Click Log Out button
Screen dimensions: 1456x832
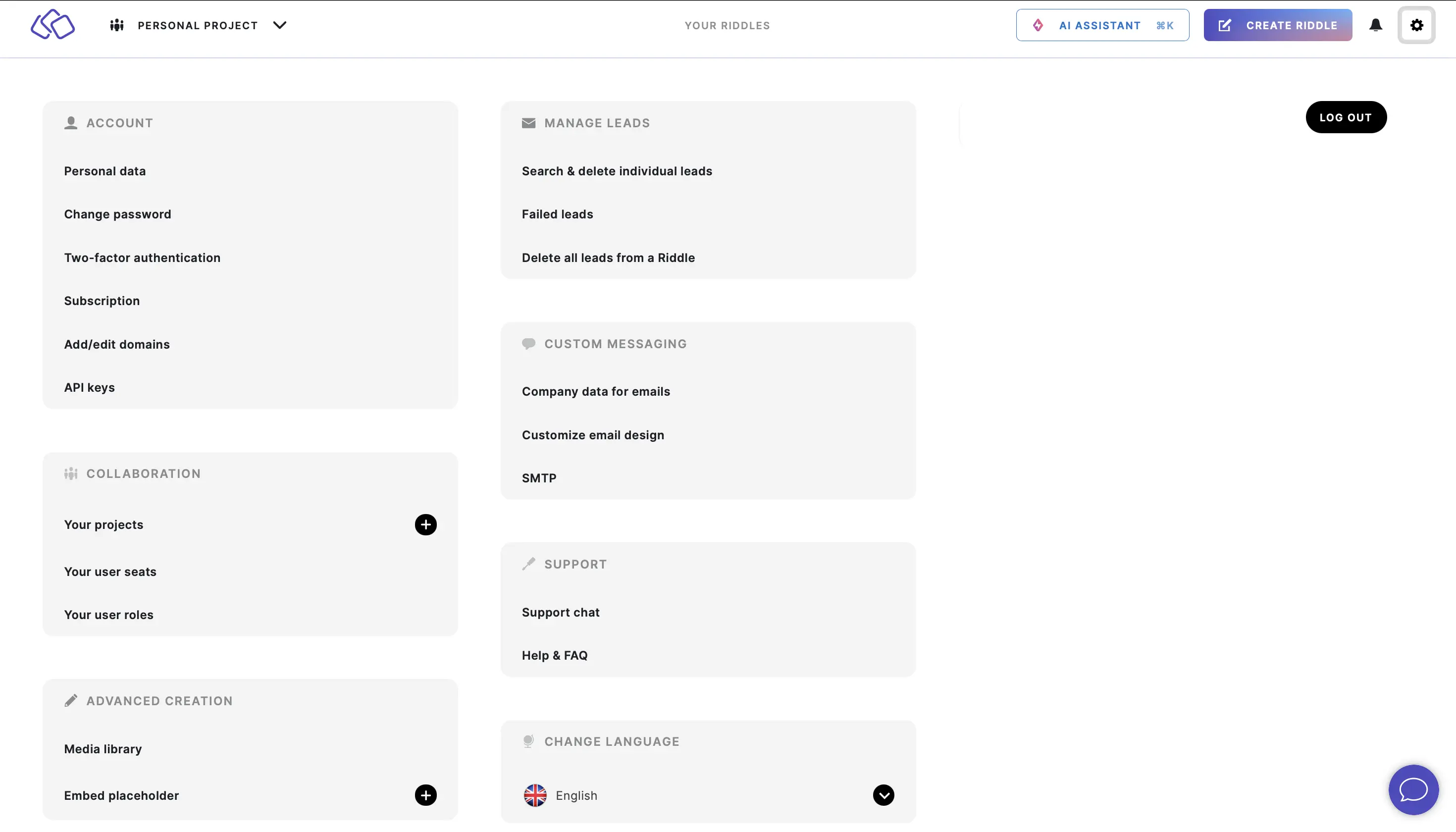pyautogui.click(x=1345, y=117)
